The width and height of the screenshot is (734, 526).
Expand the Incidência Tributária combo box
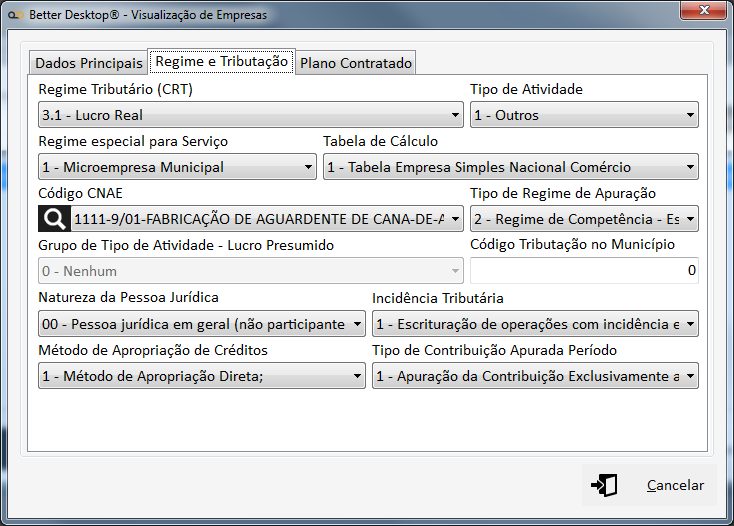click(535, 324)
